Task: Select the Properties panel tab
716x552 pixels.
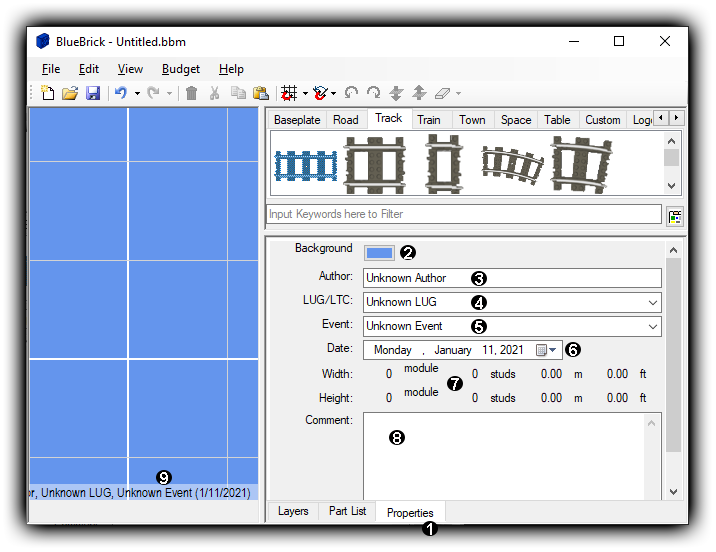Action: click(410, 512)
